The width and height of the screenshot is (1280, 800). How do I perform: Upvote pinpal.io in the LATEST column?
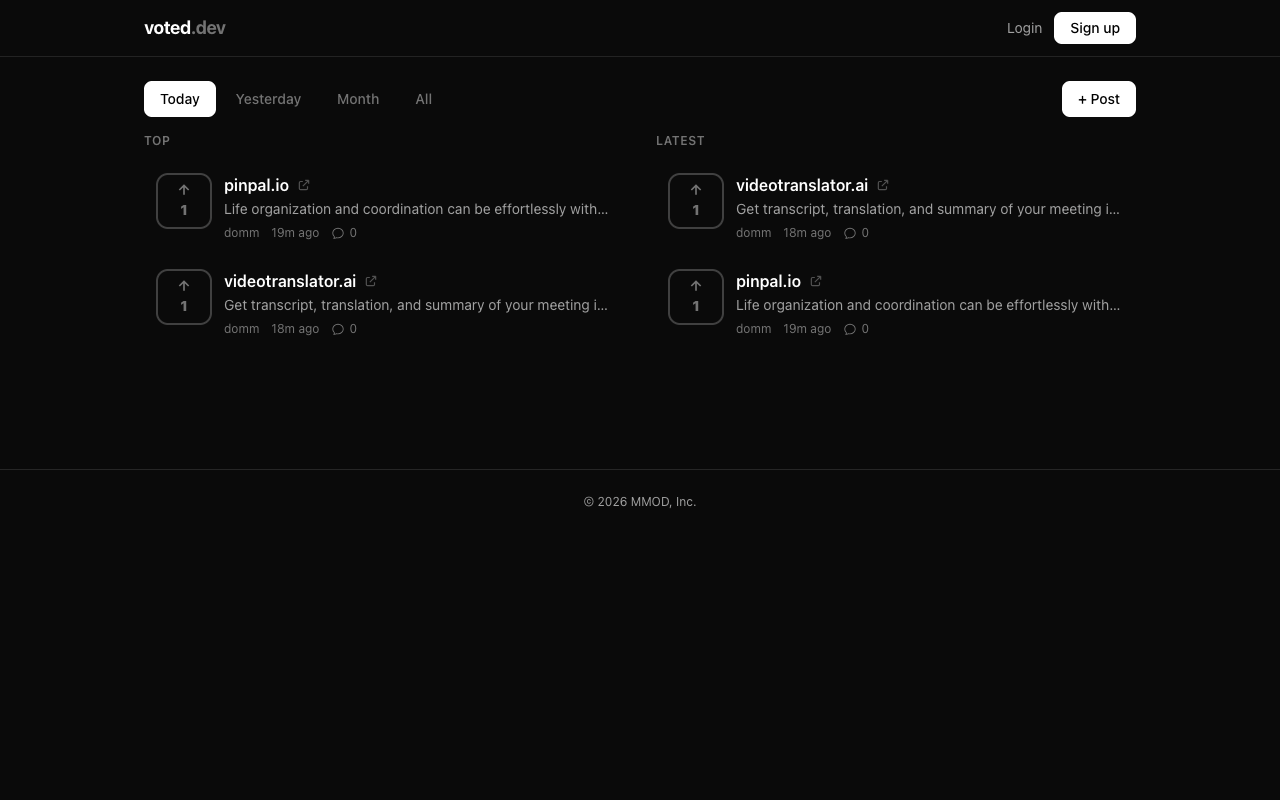click(x=696, y=297)
